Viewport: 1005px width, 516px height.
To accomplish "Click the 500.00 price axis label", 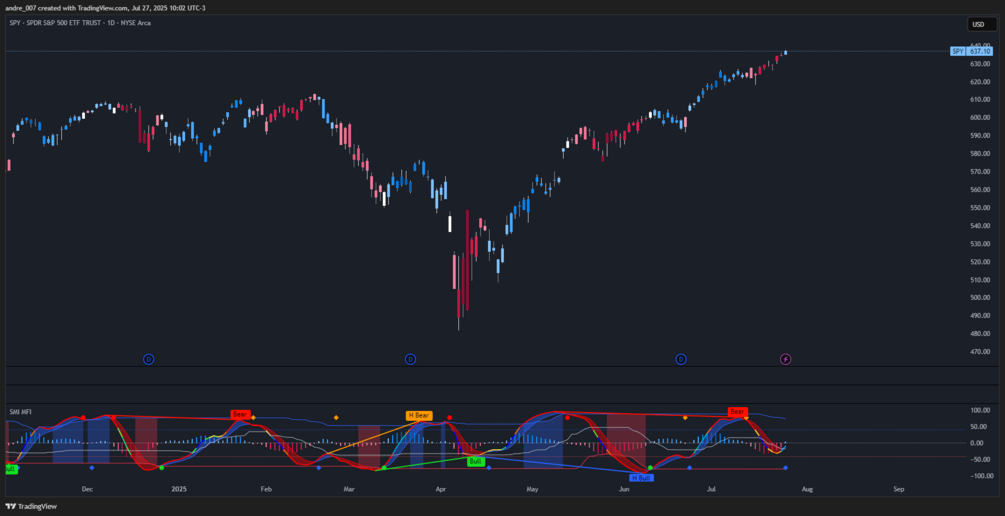I will [981, 298].
